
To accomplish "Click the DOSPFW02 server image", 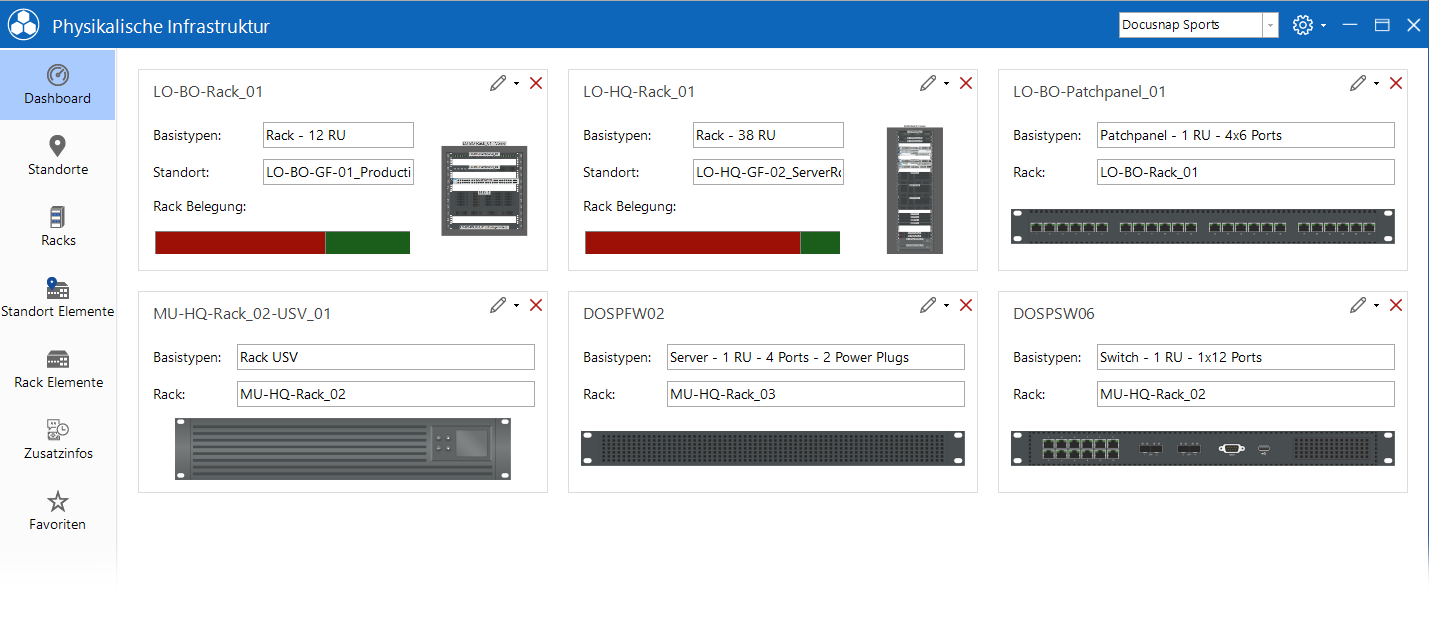I will 773,448.
